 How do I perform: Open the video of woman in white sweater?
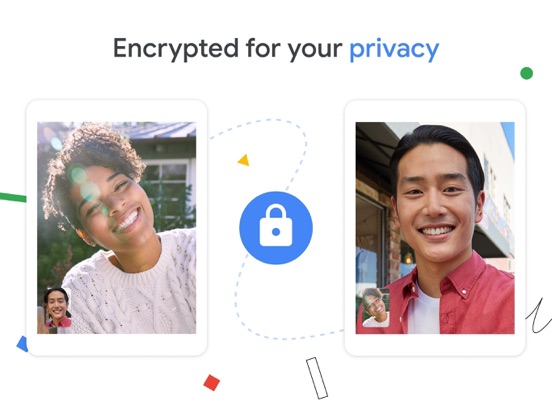tap(117, 228)
